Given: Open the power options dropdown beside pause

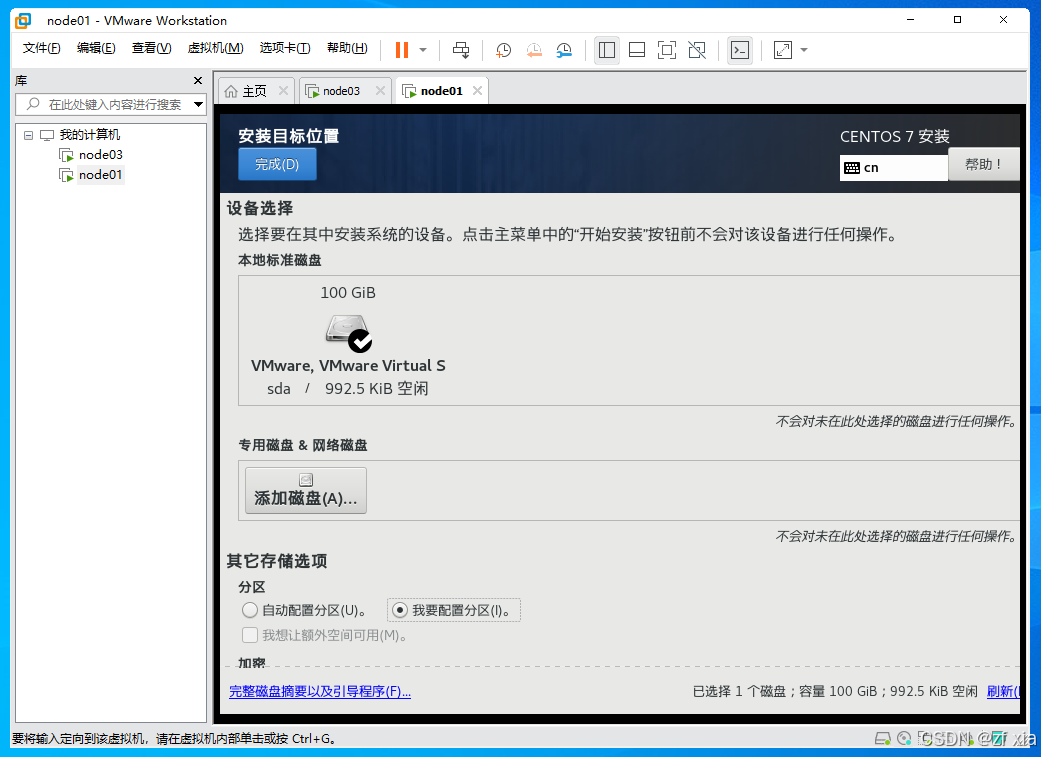Looking at the screenshot, I should 423,50.
